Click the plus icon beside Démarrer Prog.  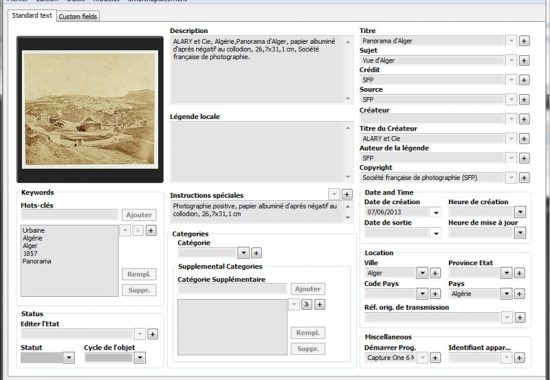[x=435, y=358]
